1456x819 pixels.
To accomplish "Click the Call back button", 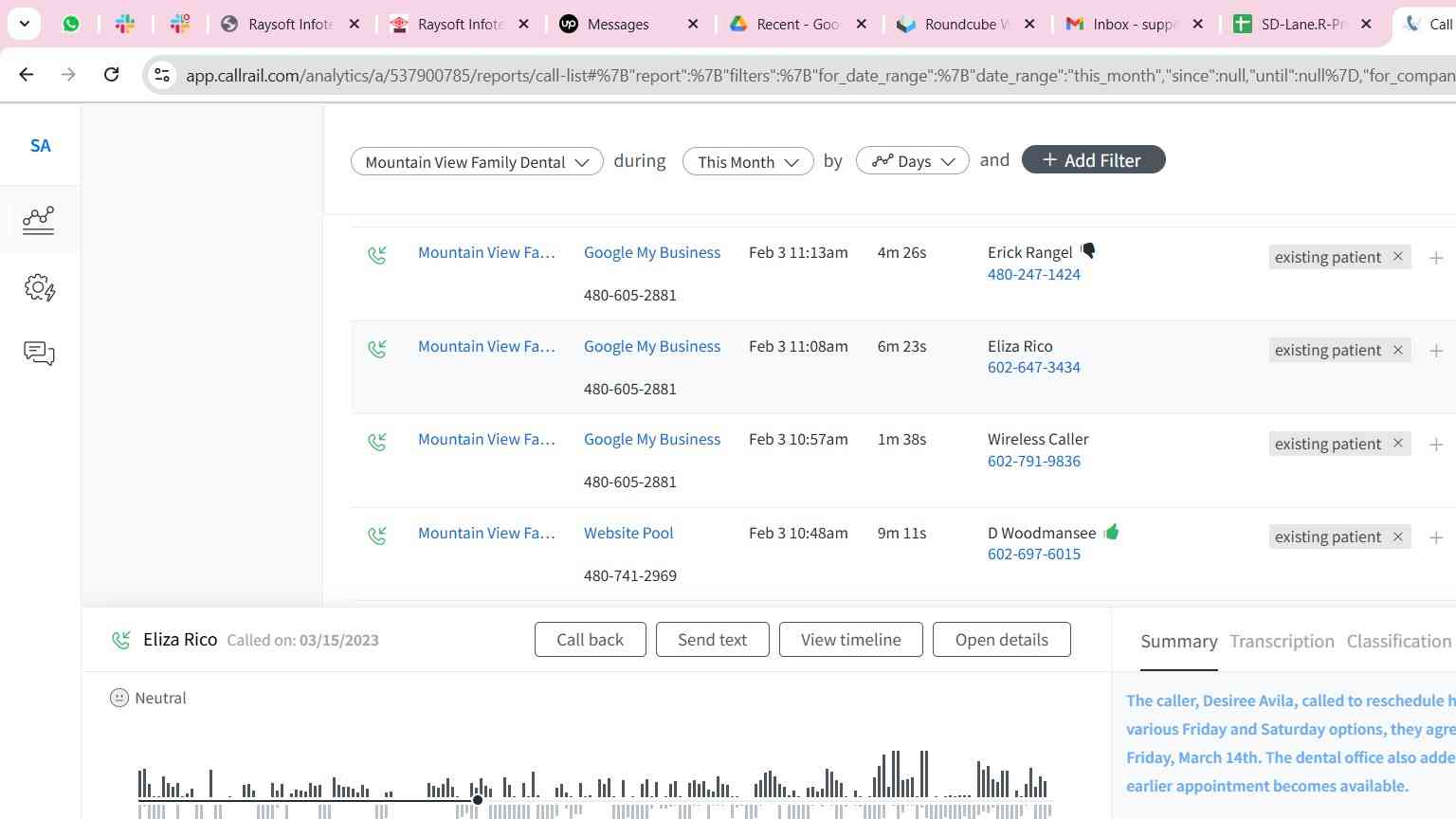I will pos(590,640).
